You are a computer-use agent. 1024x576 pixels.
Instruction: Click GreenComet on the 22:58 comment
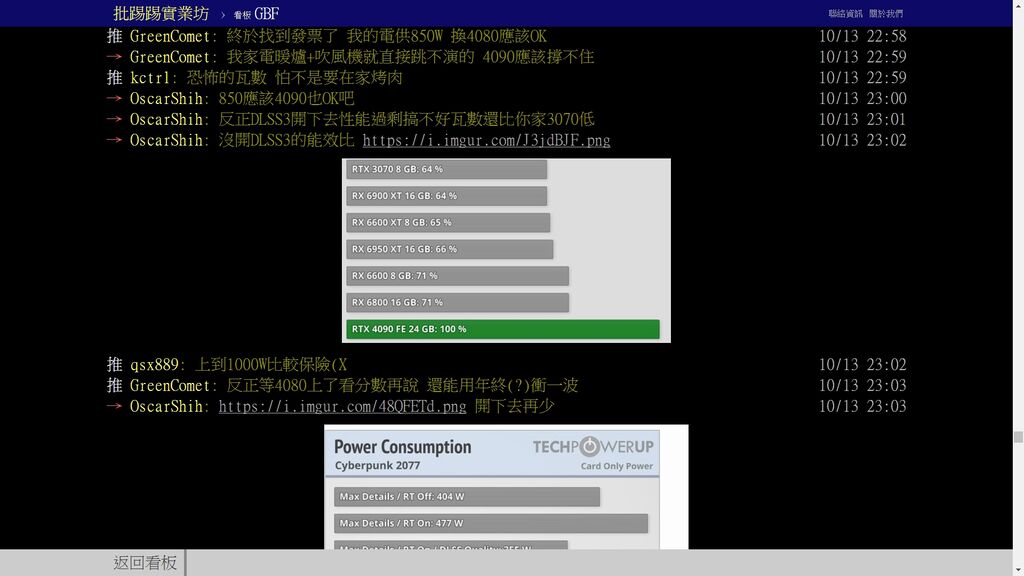[169, 36]
